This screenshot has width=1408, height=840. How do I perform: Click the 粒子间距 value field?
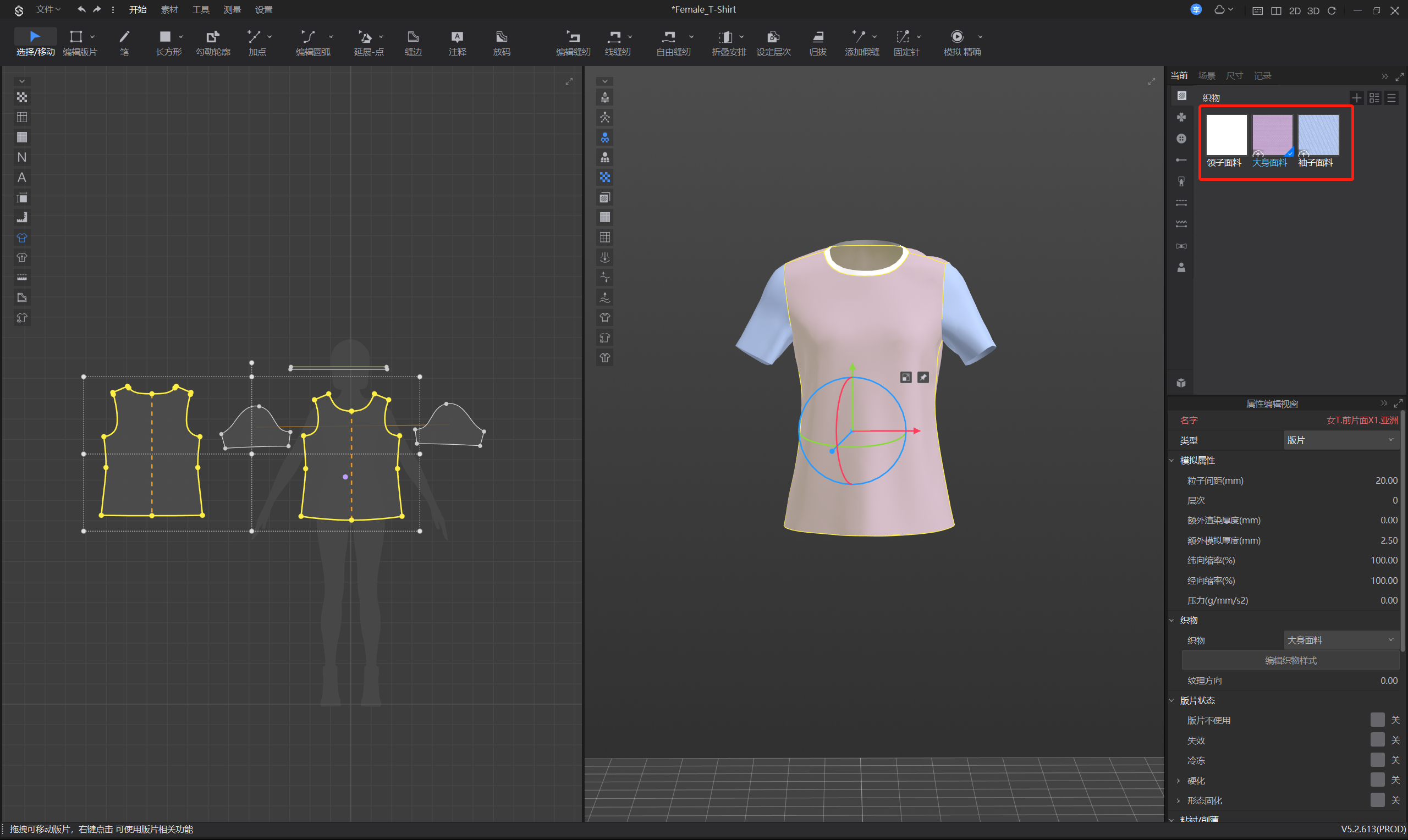point(1386,480)
